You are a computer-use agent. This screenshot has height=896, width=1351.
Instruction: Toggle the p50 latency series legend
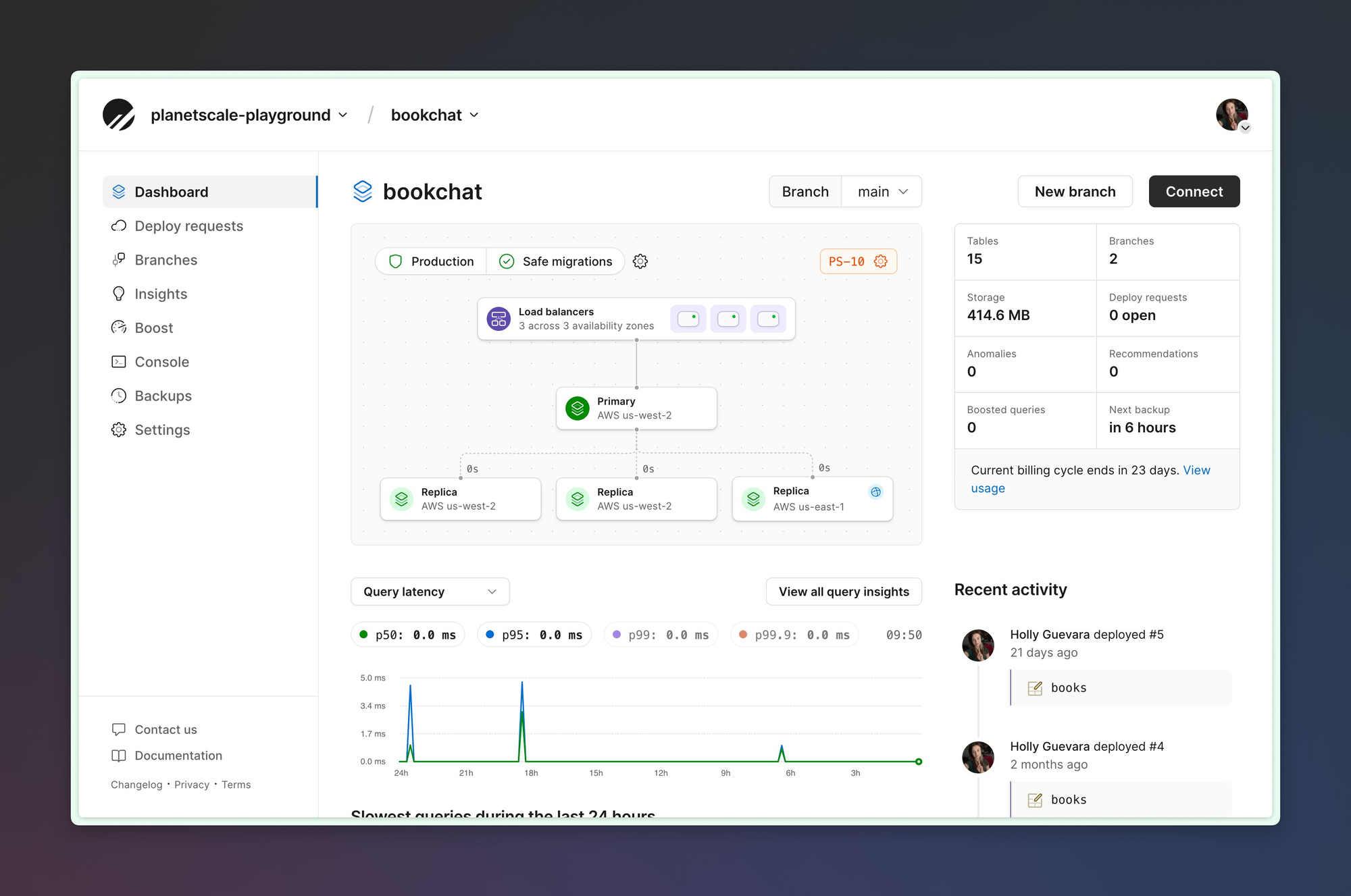coord(408,635)
